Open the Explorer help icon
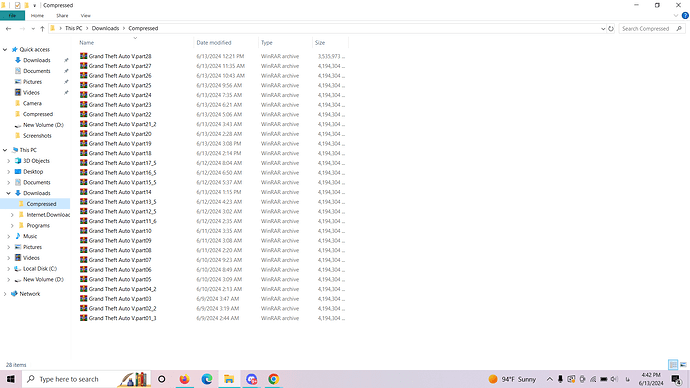Viewport: 690px width, 388px height. pyautogui.click(x=685, y=15)
